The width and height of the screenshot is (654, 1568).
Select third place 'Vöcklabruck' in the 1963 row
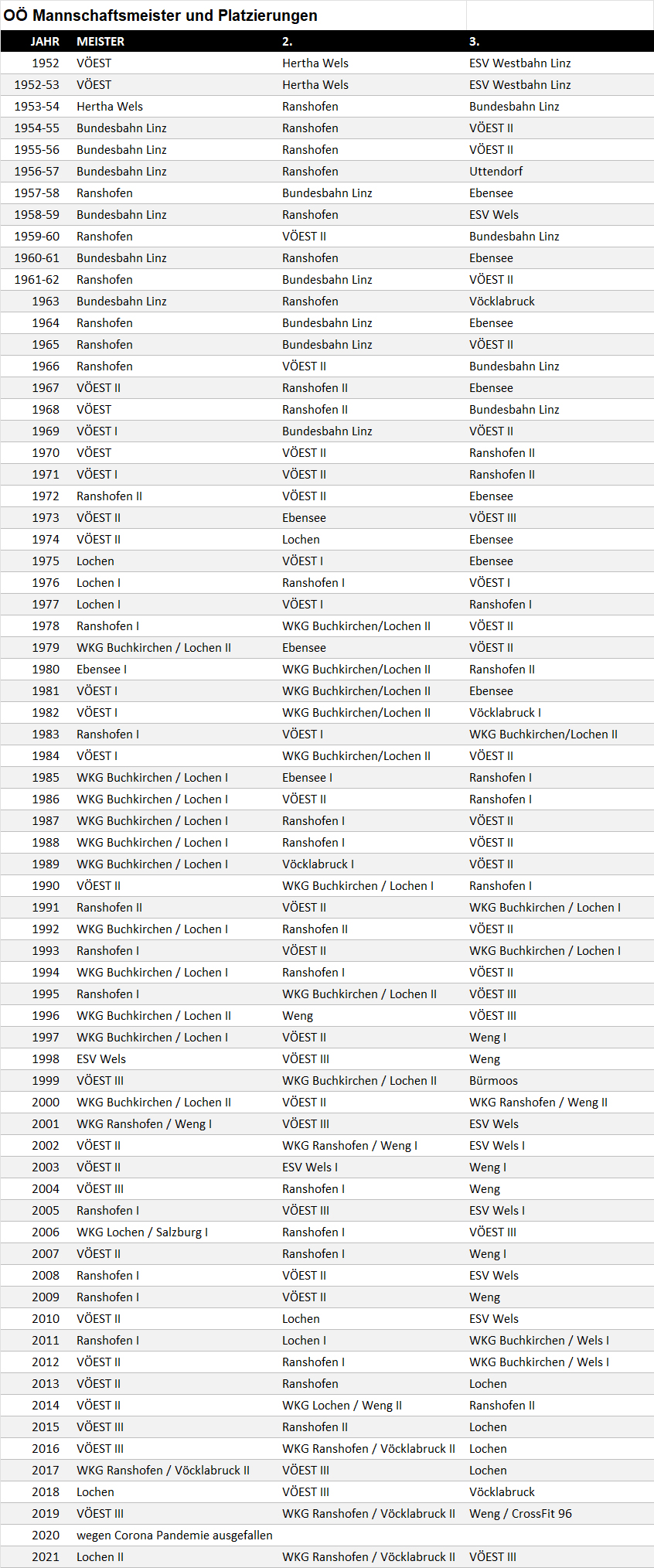[502, 302]
